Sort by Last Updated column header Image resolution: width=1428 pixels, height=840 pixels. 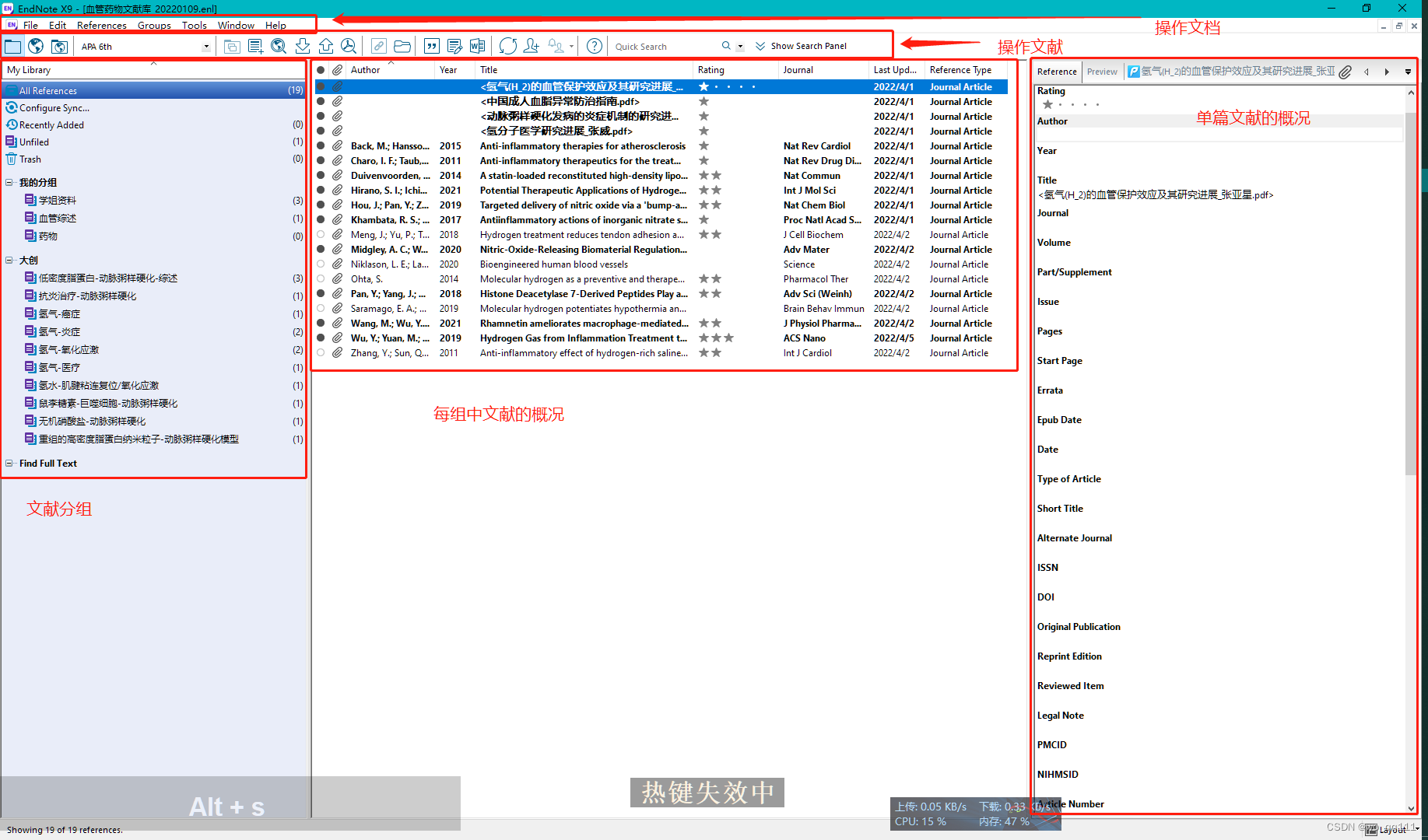click(896, 70)
